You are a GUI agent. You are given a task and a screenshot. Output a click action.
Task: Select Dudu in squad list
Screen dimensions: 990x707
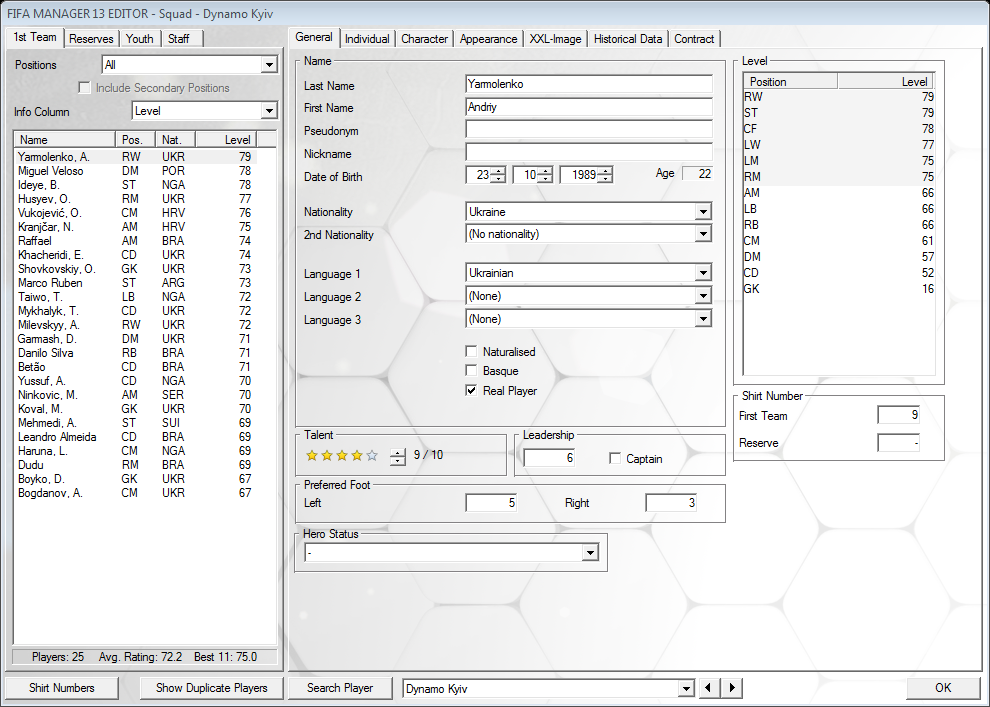tap(135, 465)
